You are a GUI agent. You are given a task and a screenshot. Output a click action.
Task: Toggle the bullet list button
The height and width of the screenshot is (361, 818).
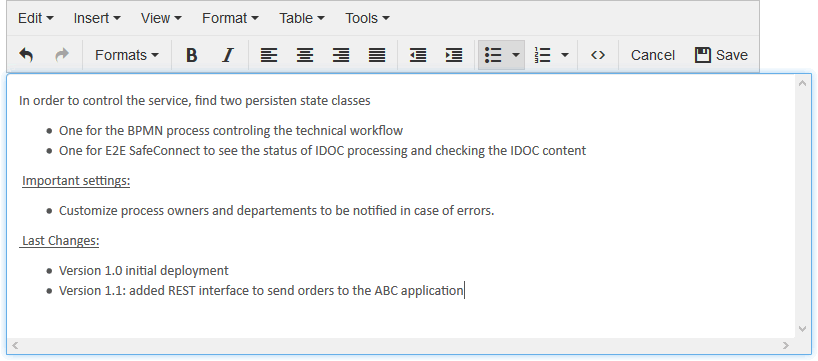[x=493, y=55]
